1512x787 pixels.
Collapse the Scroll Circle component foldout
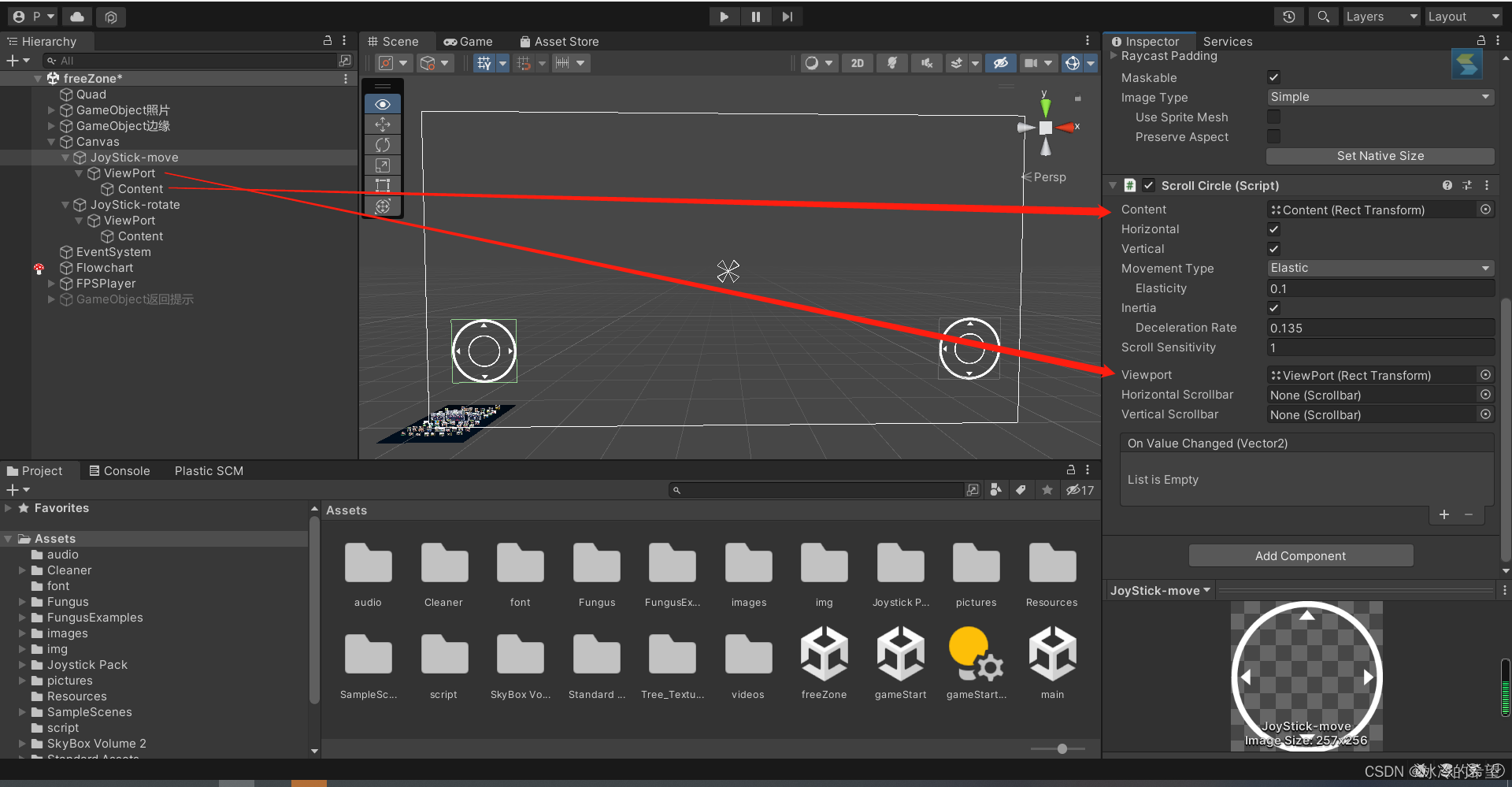[x=1113, y=185]
